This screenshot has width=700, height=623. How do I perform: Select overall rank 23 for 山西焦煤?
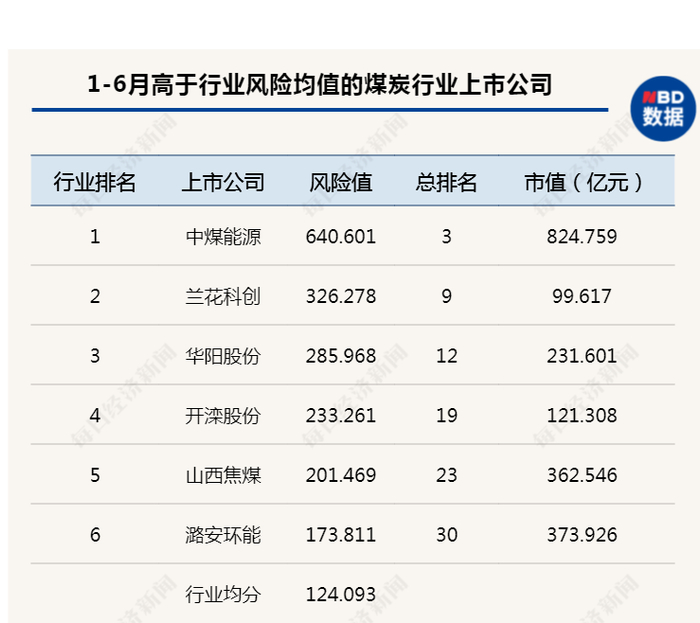(x=446, y=475)
